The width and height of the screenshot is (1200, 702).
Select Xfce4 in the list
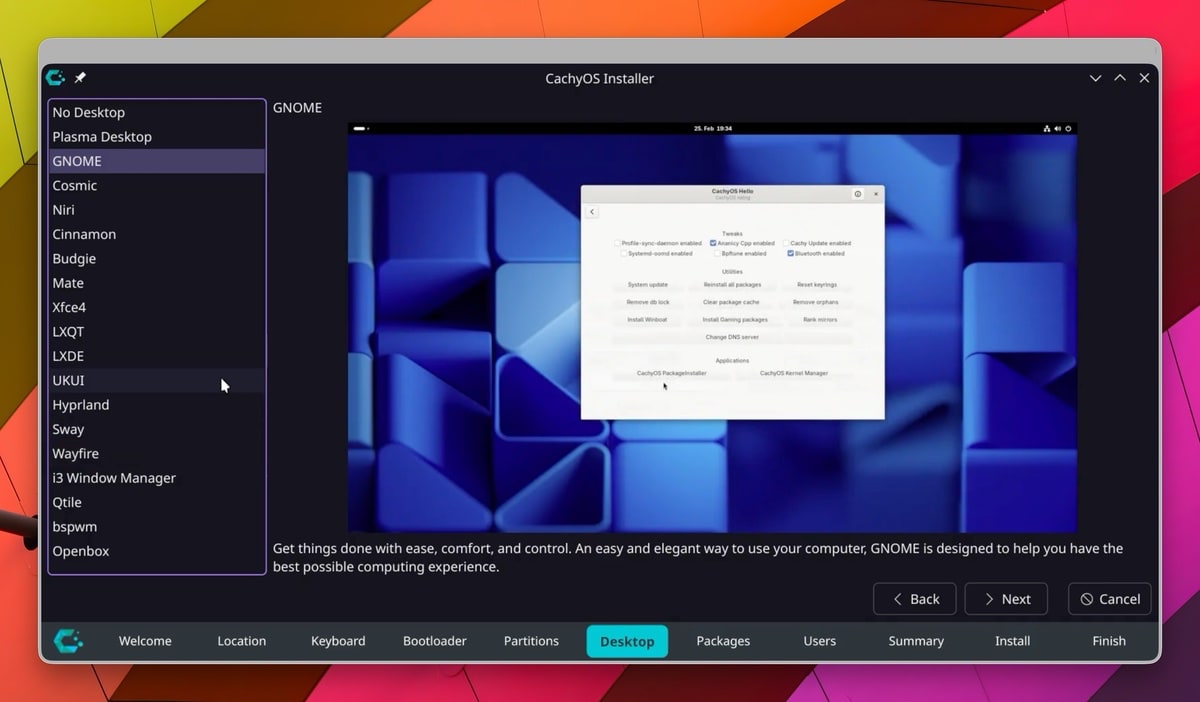157,307
